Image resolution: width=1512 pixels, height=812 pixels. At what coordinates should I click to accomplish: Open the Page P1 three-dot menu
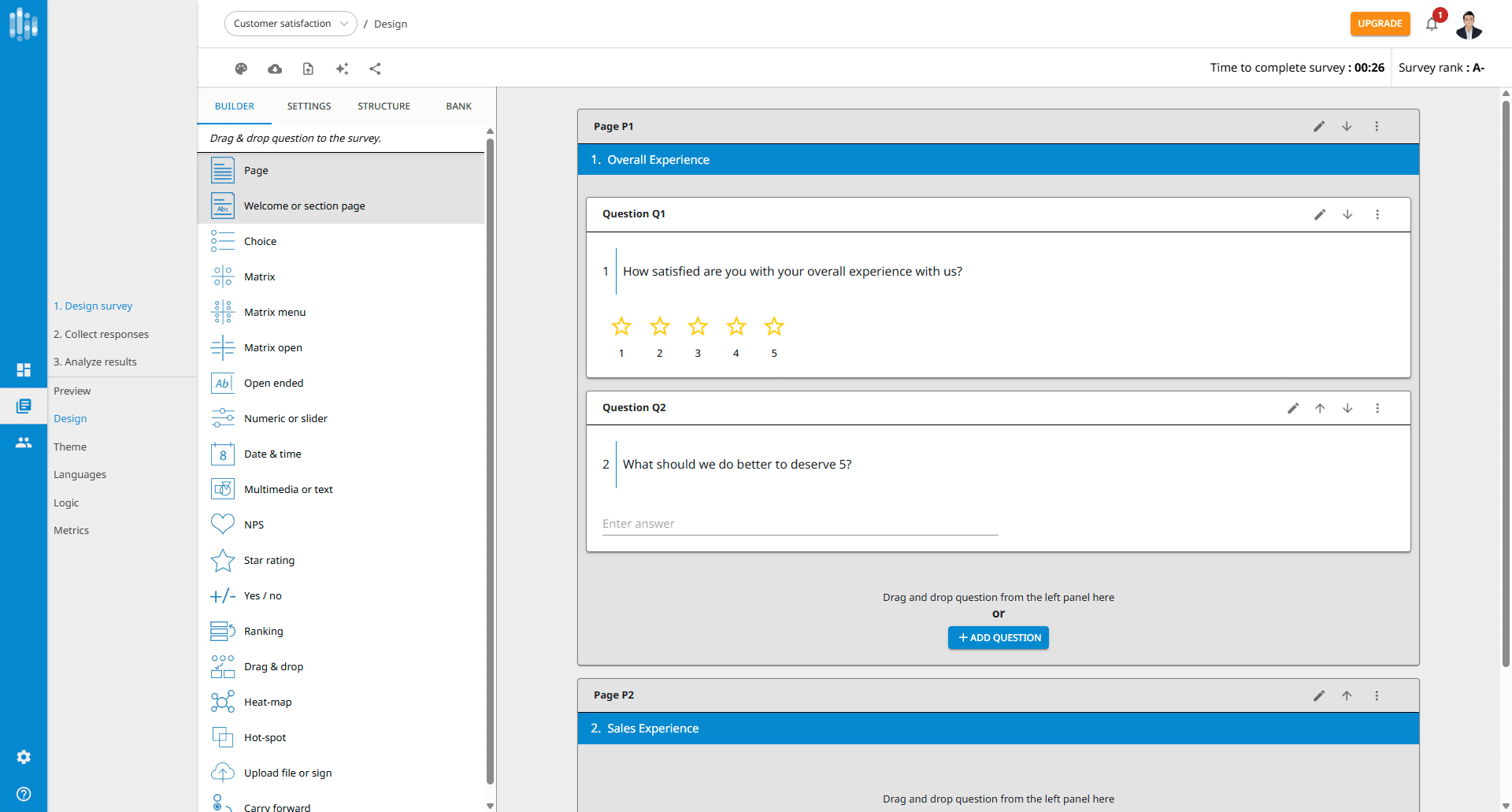1377,126
